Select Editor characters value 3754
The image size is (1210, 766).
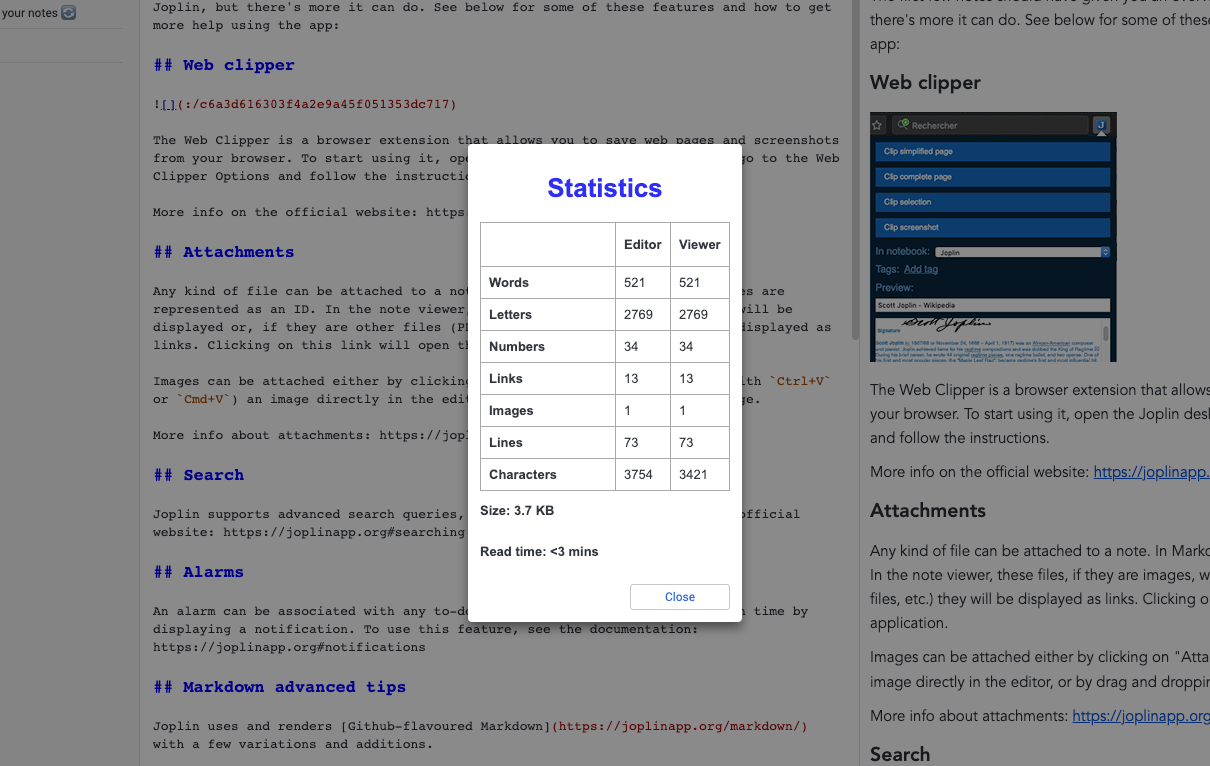(638, 475)
